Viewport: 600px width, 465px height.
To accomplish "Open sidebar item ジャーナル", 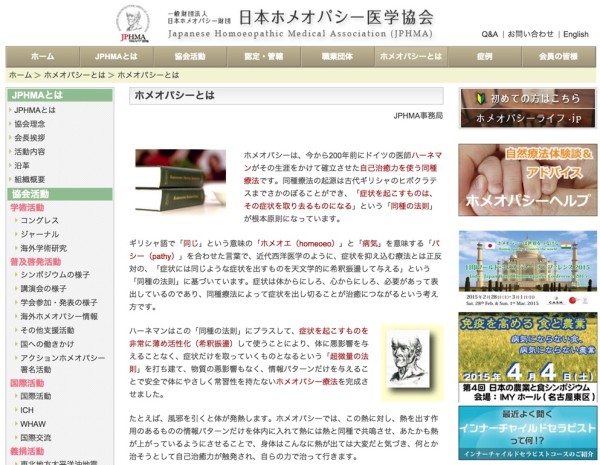I will coord(39,234).
